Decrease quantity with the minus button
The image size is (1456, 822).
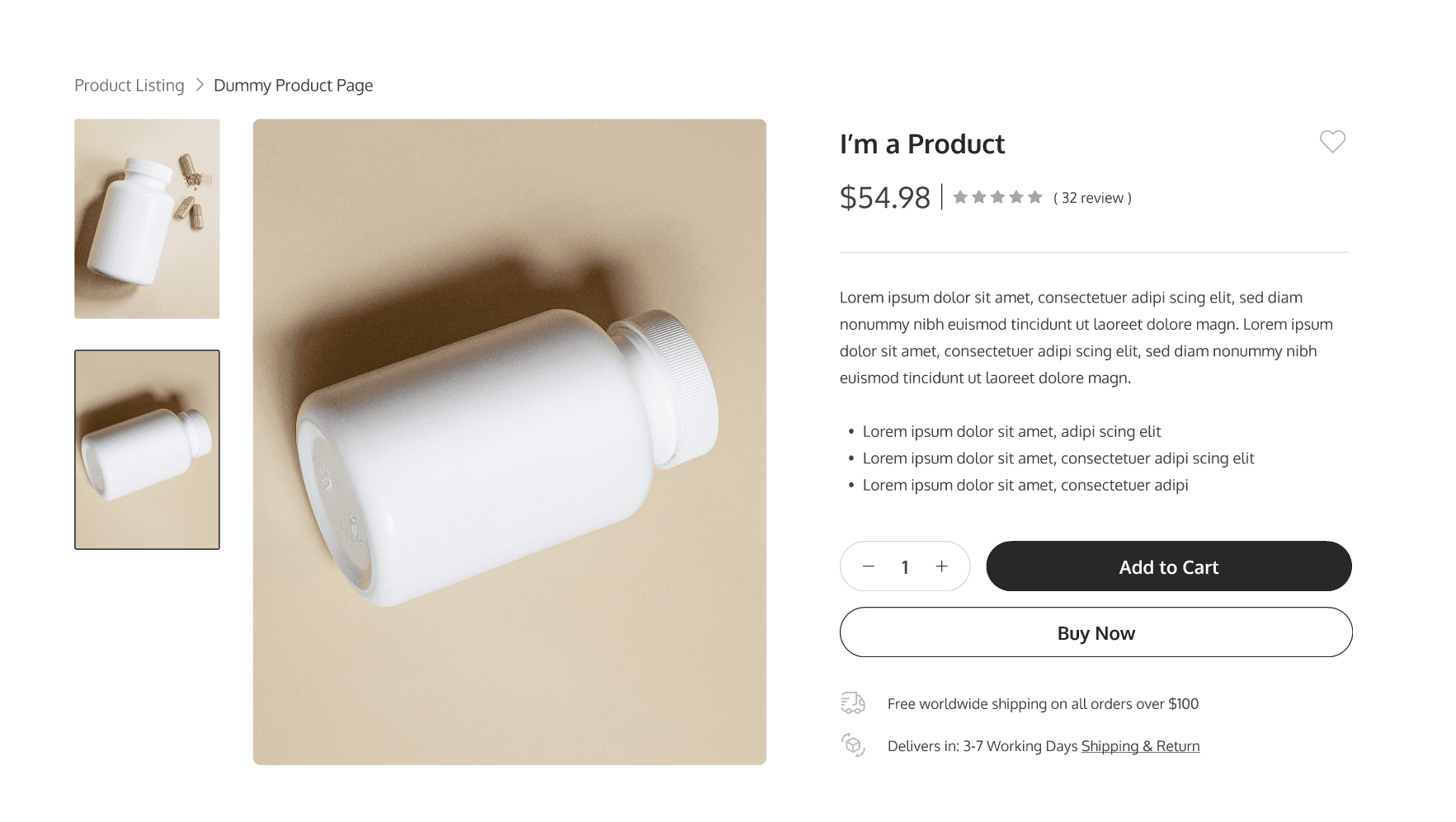(868, 566)
